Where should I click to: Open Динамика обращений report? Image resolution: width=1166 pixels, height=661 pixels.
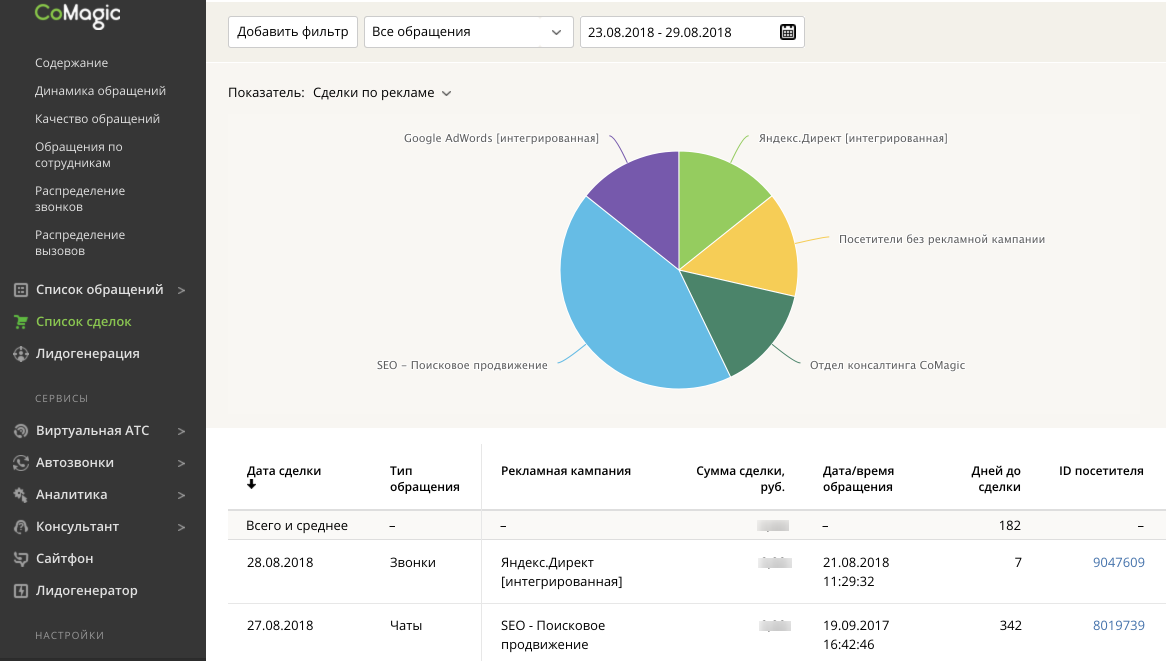pyautogui.click(x=100, y=91)
